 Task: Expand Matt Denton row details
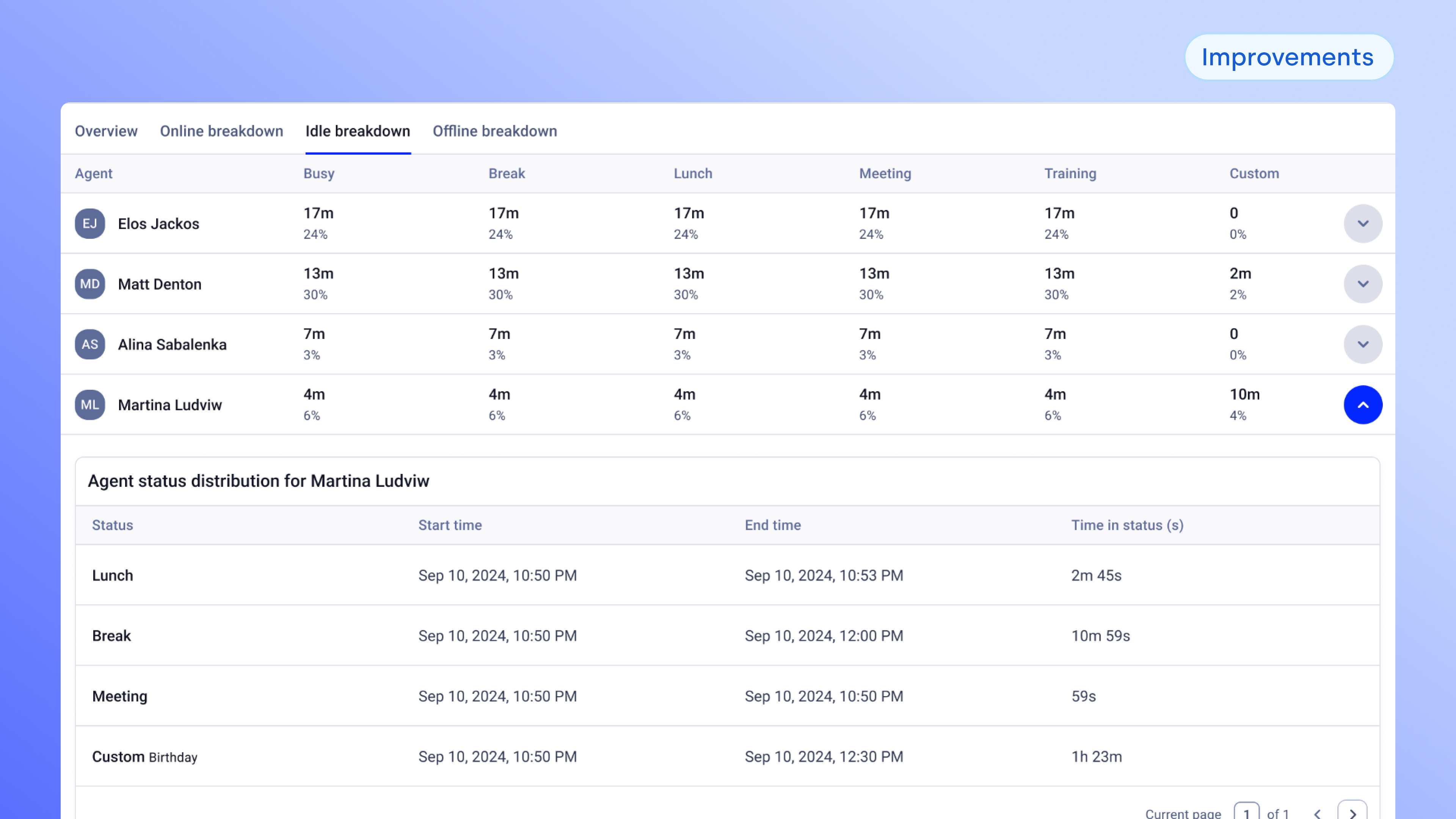pyautogui.click(x=1363, y=284)
